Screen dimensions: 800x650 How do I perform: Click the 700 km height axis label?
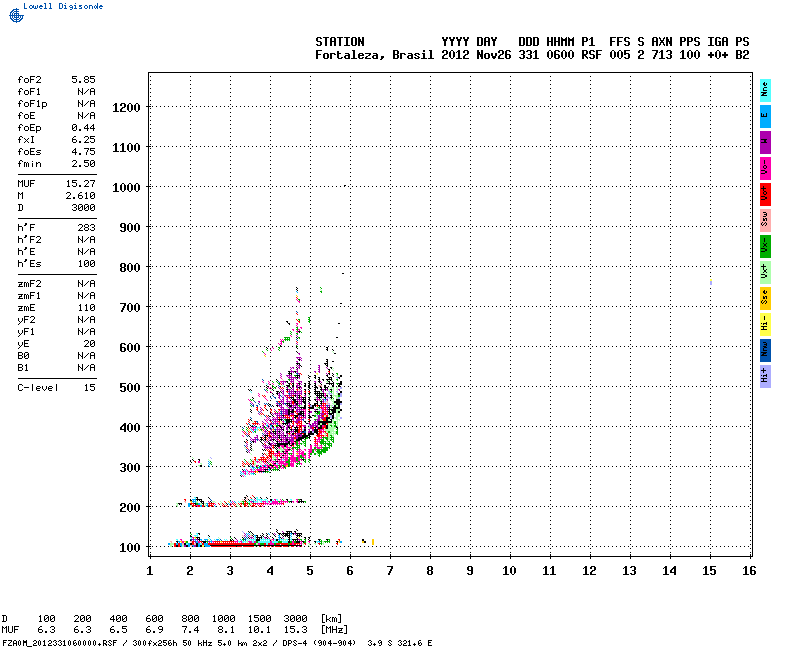(x=130, y=308)
